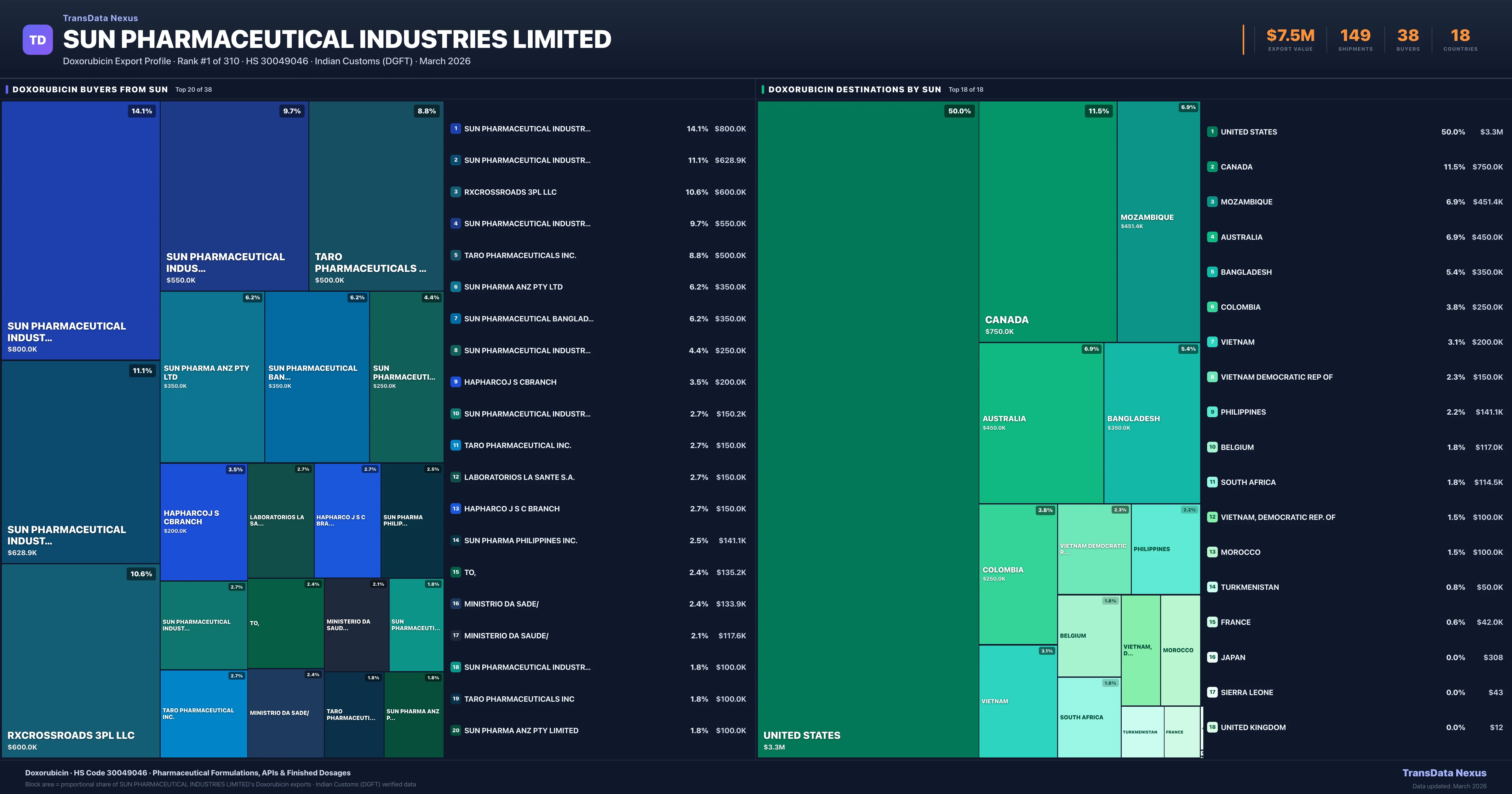Click the Doxorubicin Buyers From Sun header
Screen dimensions: 1512x794
[90, 90]
